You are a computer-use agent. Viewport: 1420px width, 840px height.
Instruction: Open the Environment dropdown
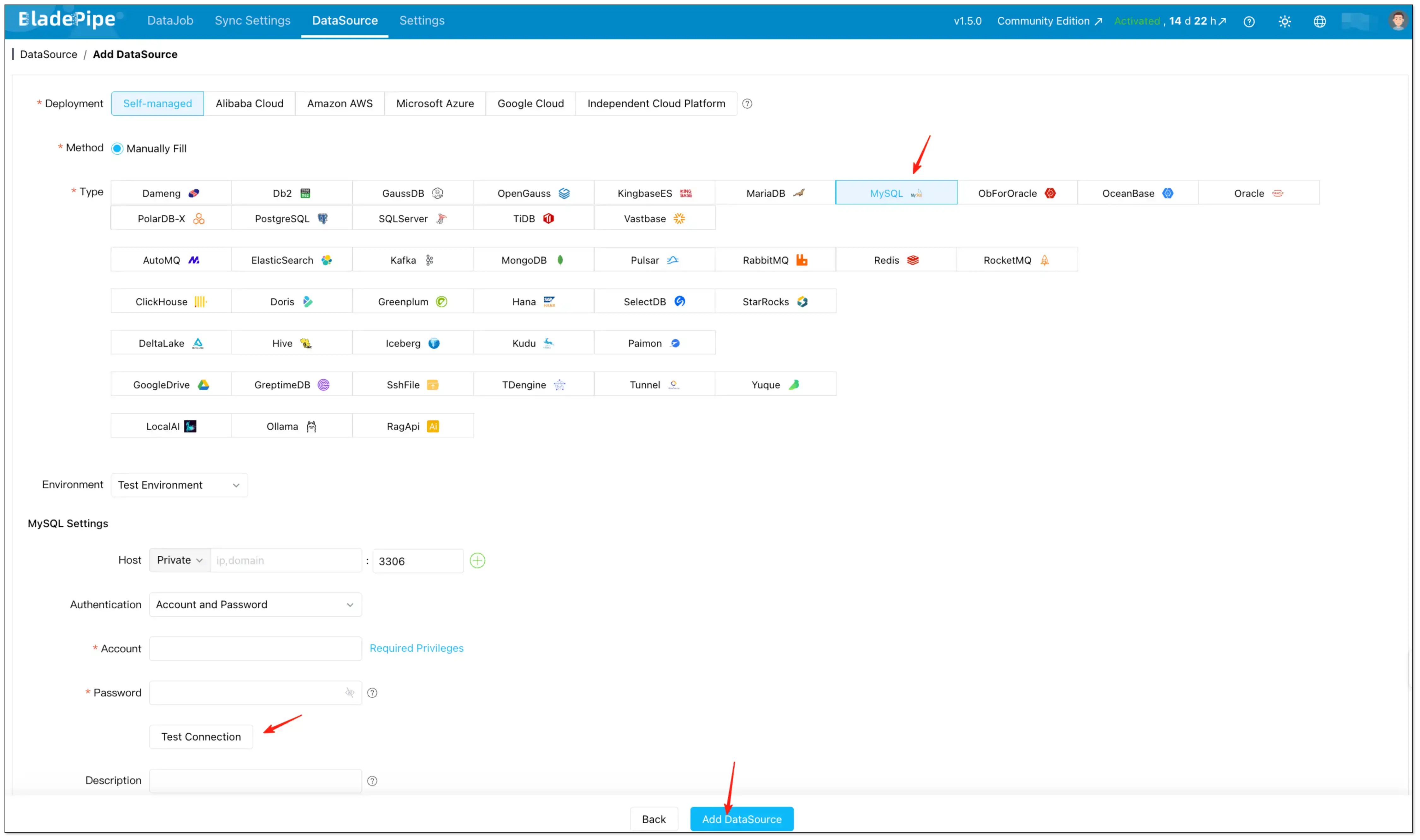coord(180,485)
